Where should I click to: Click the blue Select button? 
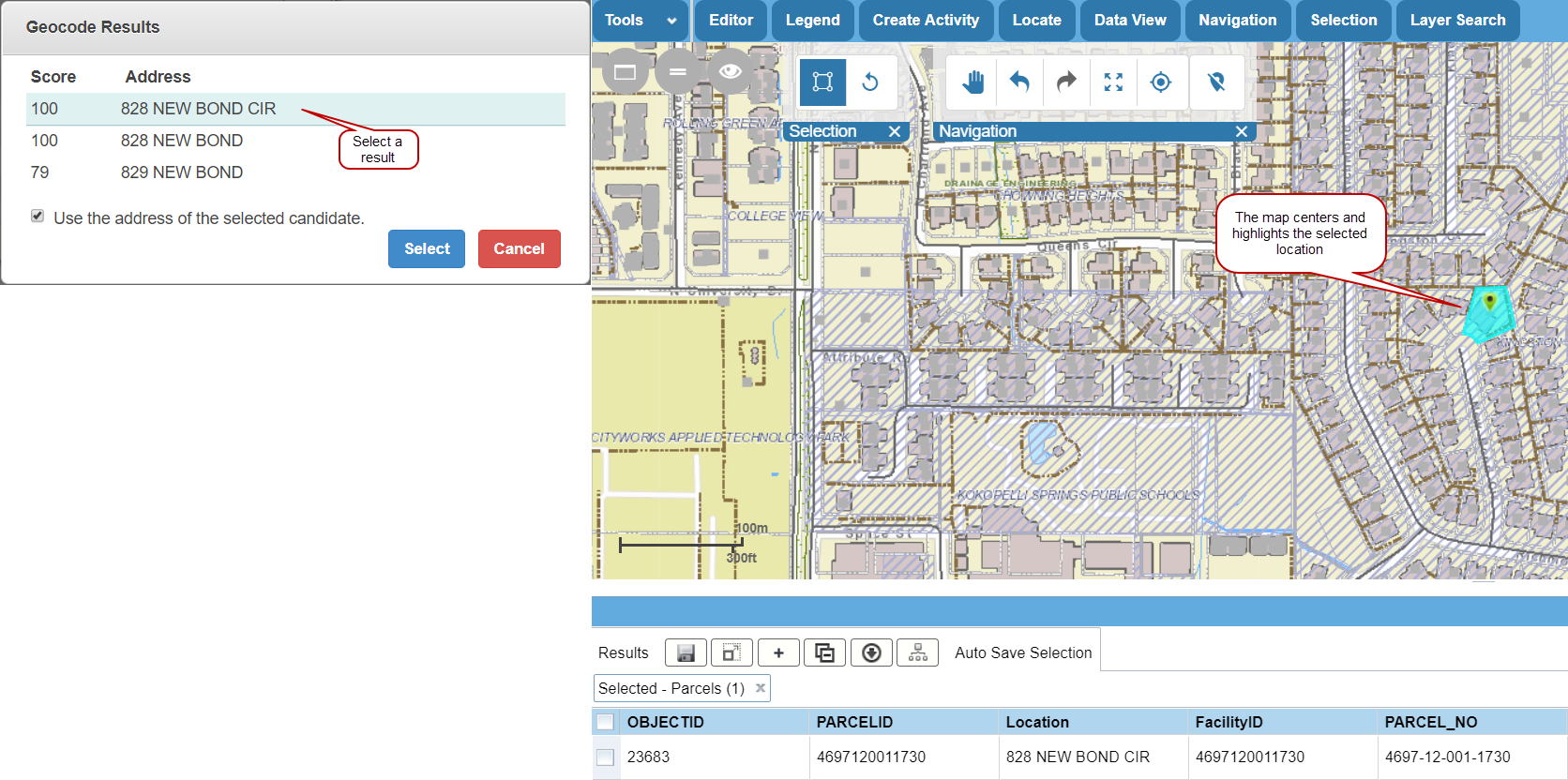click(427, 248)
